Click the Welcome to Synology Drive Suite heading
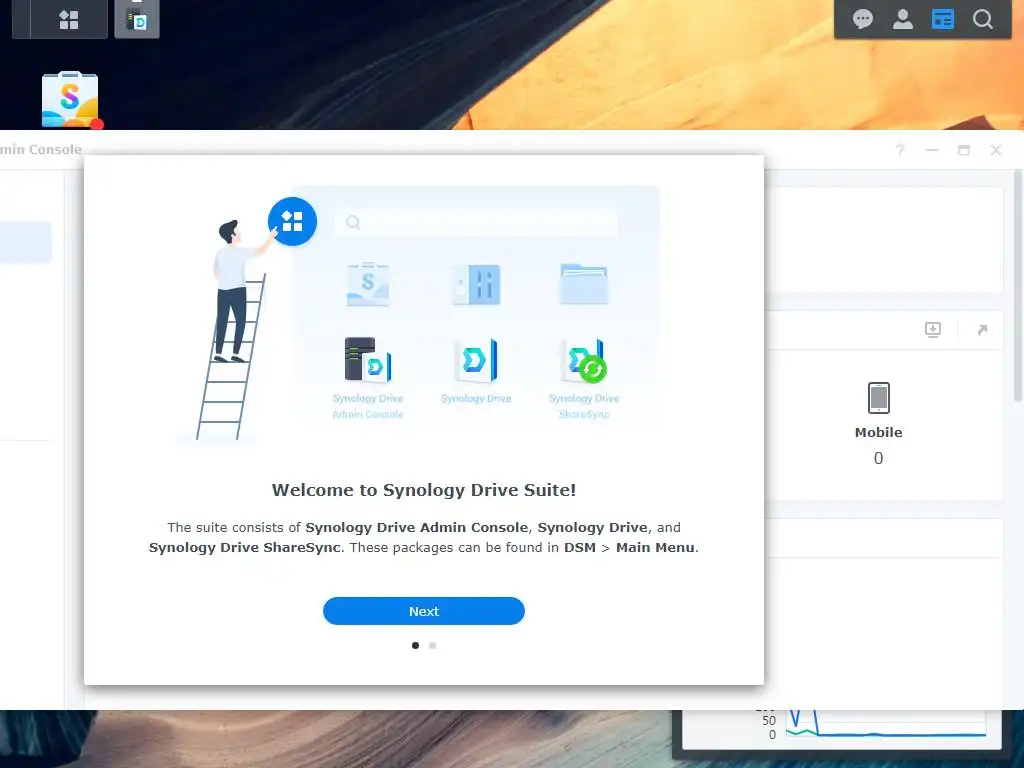Viewport: 1024px width, 768px height. coord(424,490)
